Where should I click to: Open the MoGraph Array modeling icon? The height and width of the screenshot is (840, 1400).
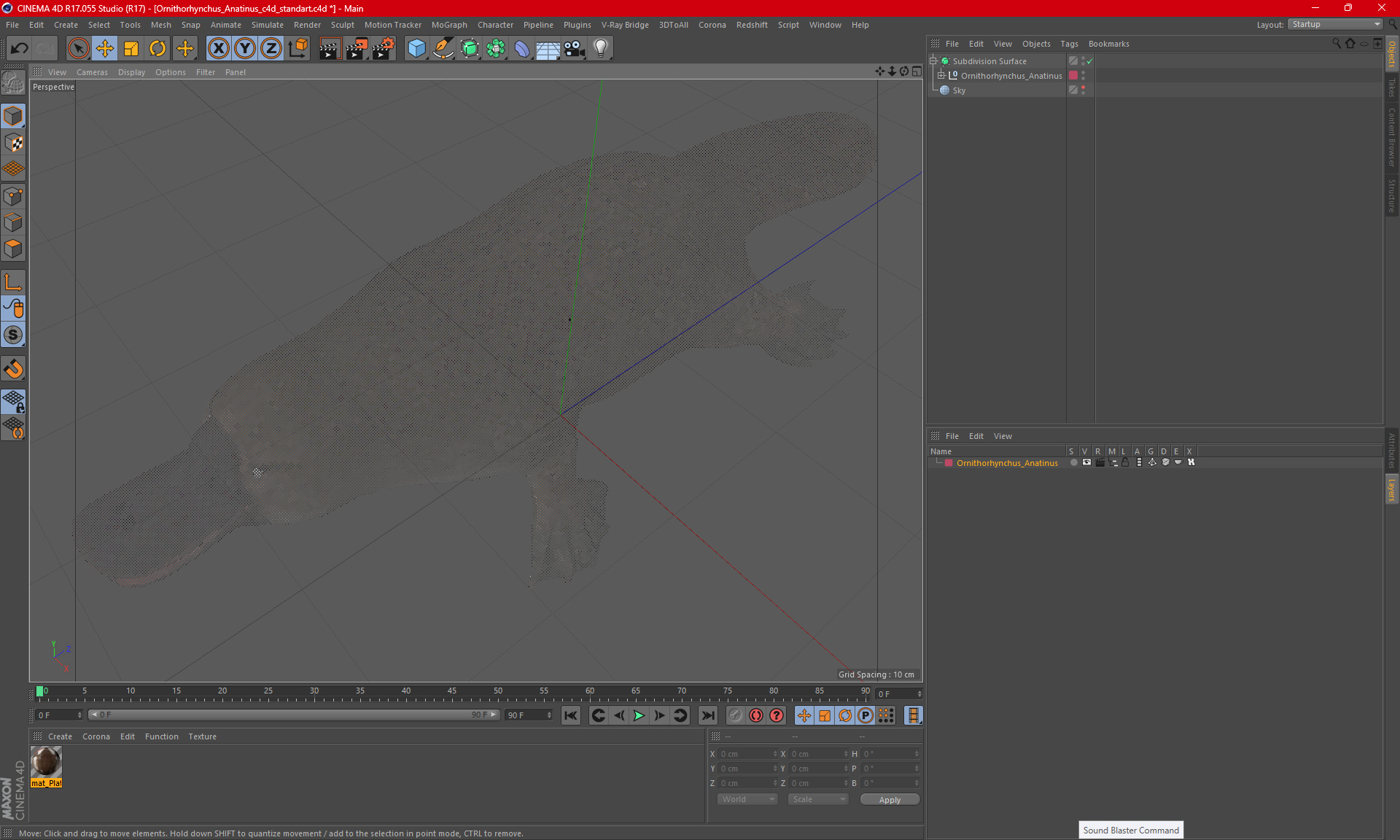click(x=496, y=49)
